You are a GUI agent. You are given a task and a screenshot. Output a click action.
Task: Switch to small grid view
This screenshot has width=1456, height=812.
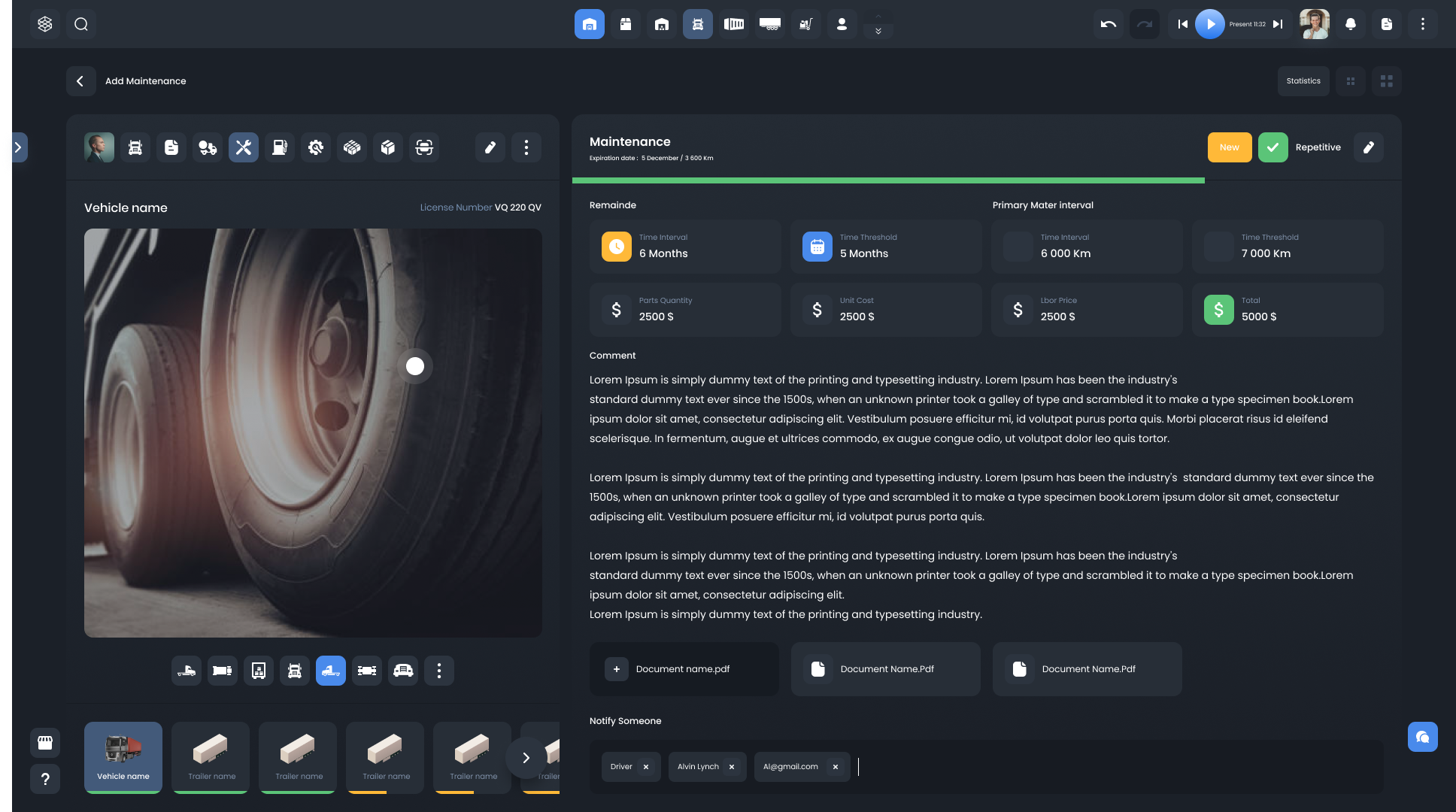[x=1351, y=81]
